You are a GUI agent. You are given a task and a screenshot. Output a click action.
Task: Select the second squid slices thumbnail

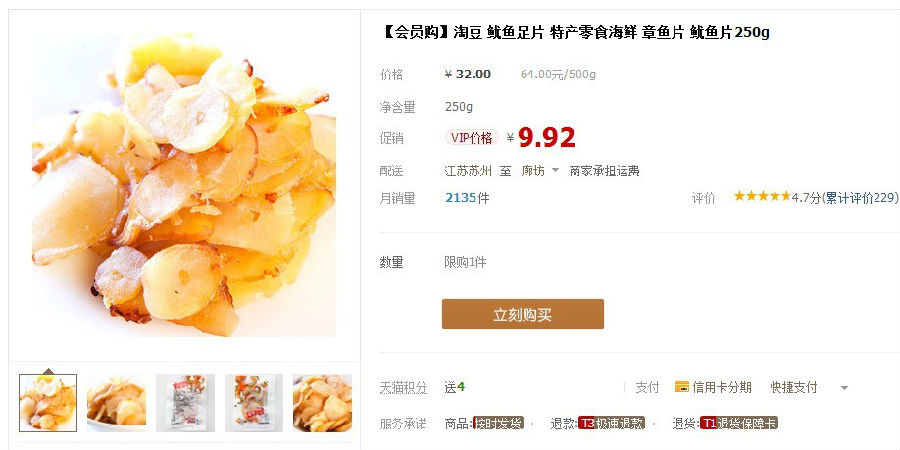click(x=117, y=403)
